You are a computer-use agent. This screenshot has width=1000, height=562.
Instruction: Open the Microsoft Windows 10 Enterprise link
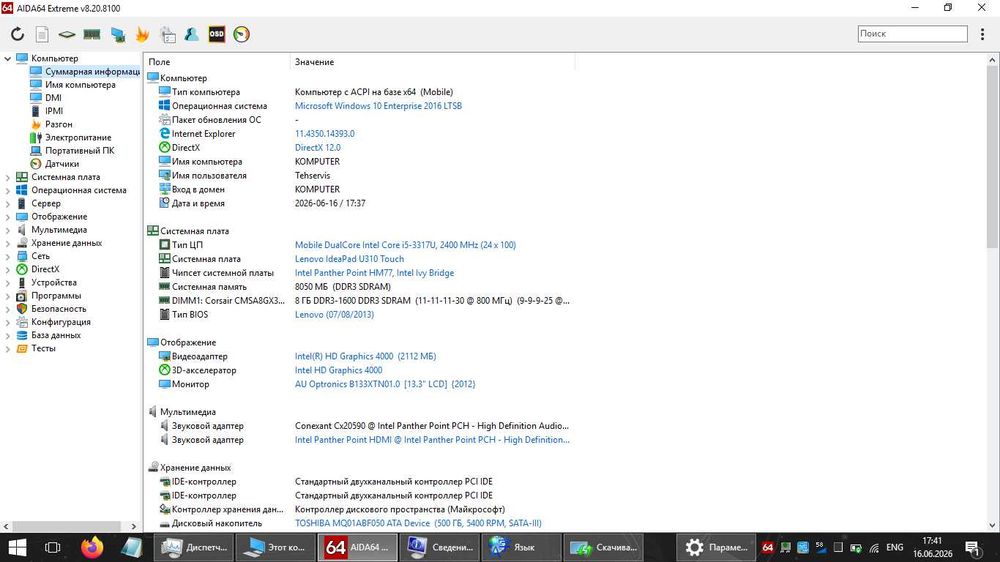378,106
